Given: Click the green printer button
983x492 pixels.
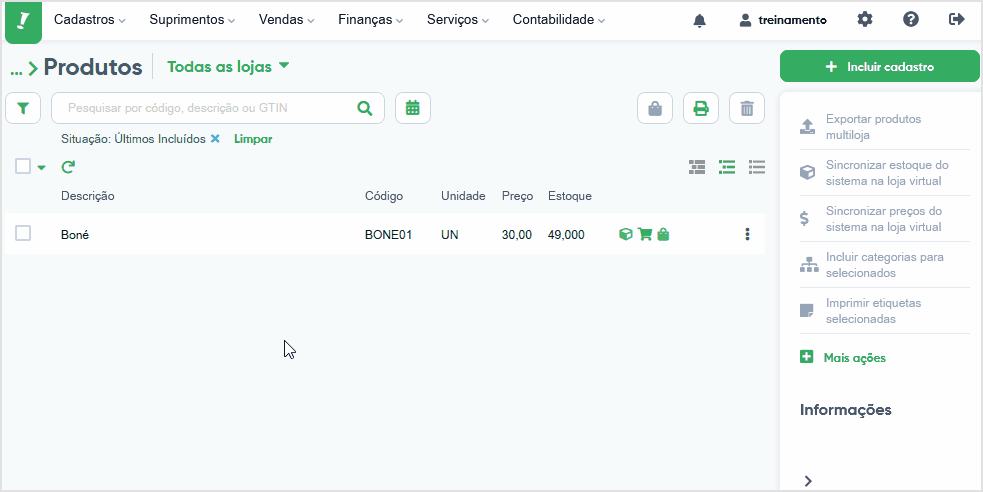Looking at the screenshot, I should pos(701,108).
